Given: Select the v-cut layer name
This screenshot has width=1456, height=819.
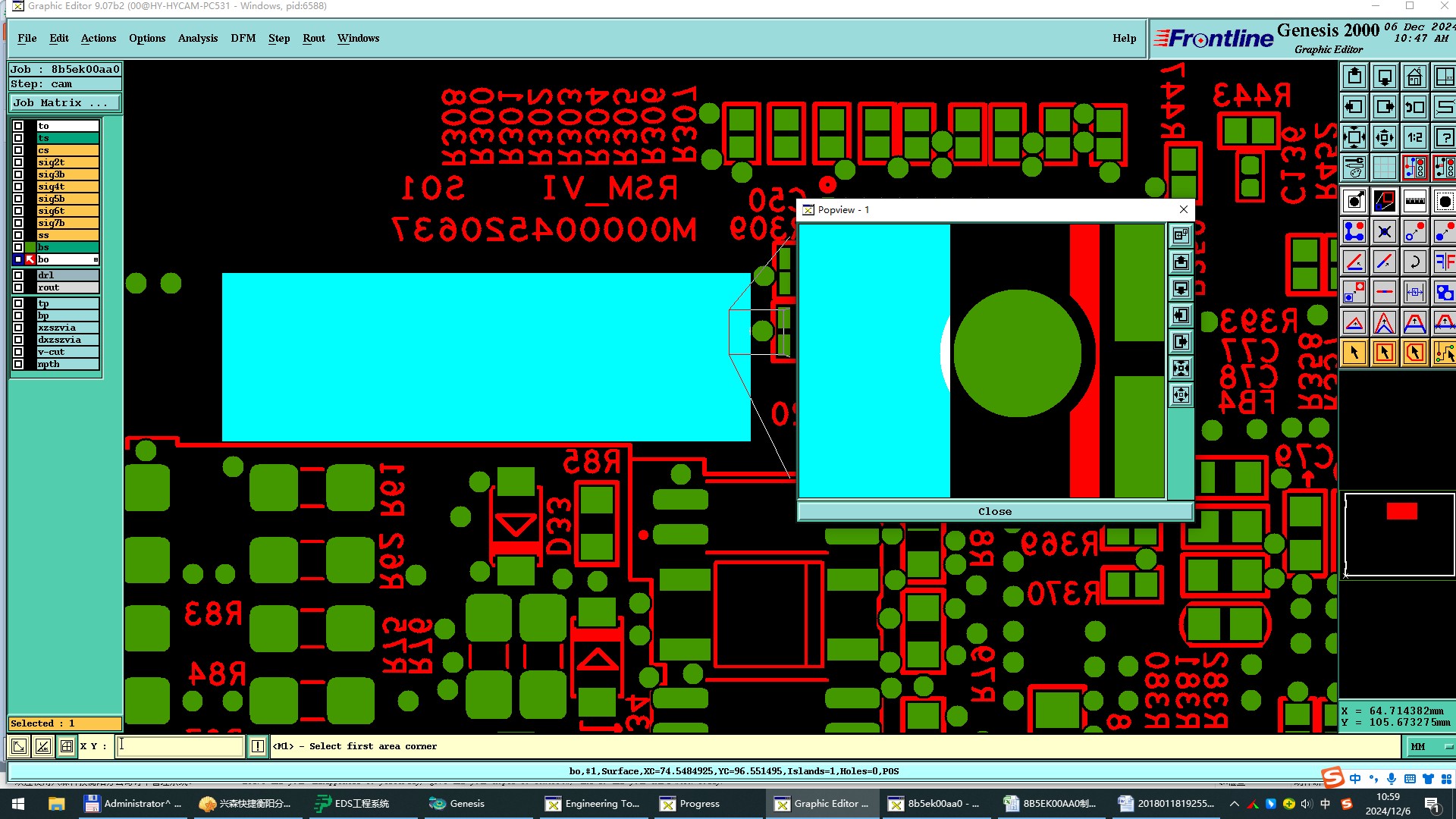Looking at the screenshot, I should click(x=68, y=352).
